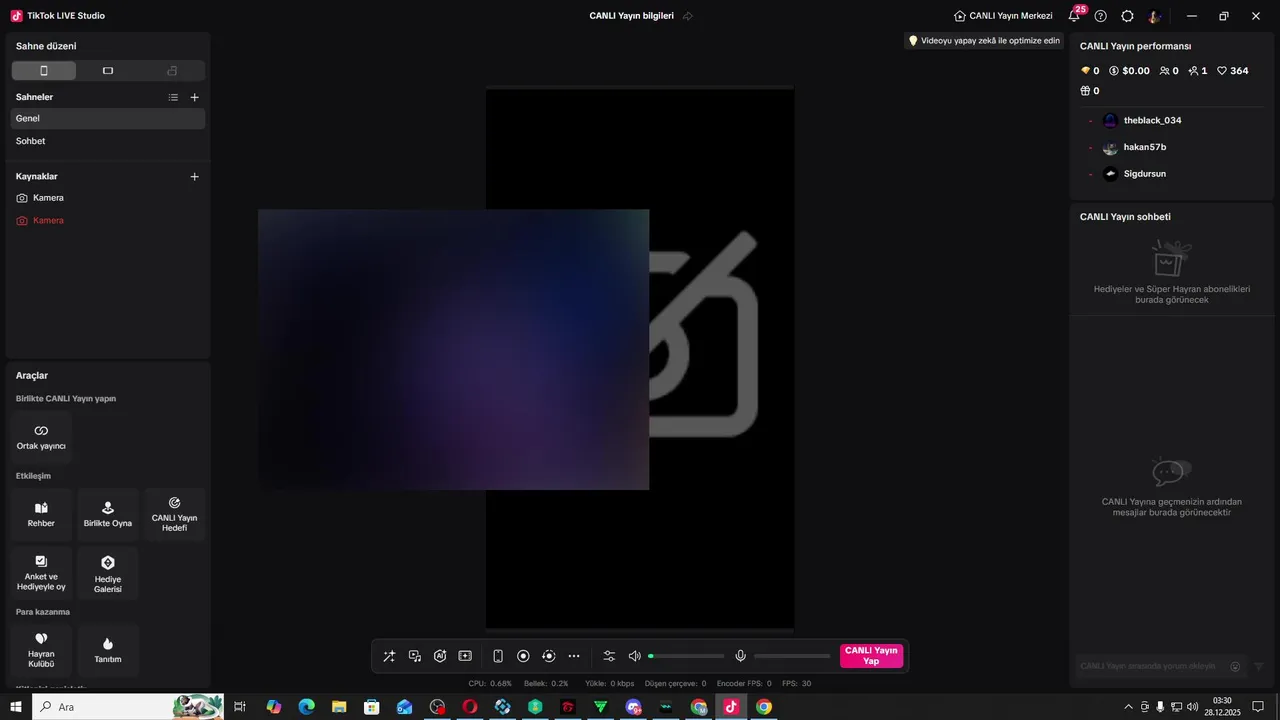Open the Ortak yayıncı tool
This screenshot has width=1280, height=720.
(x=41, y=437)
